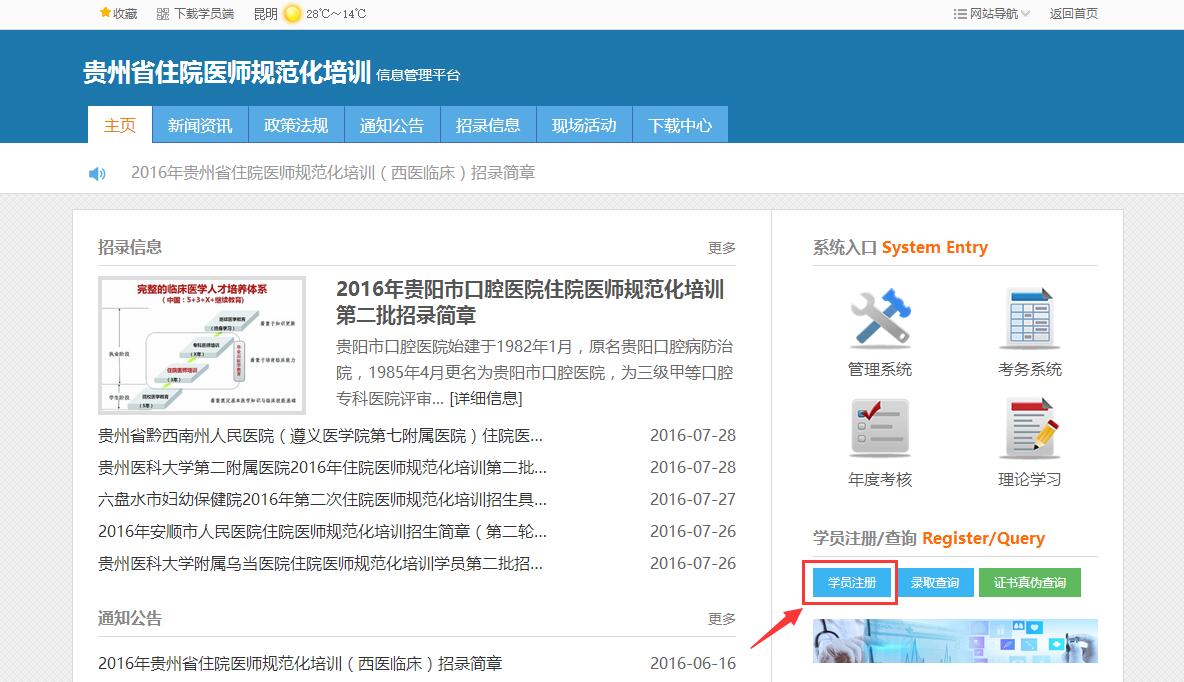Click the speaker announcement icon
This screenshot has width=1184, height=682.
coord(97,174)
